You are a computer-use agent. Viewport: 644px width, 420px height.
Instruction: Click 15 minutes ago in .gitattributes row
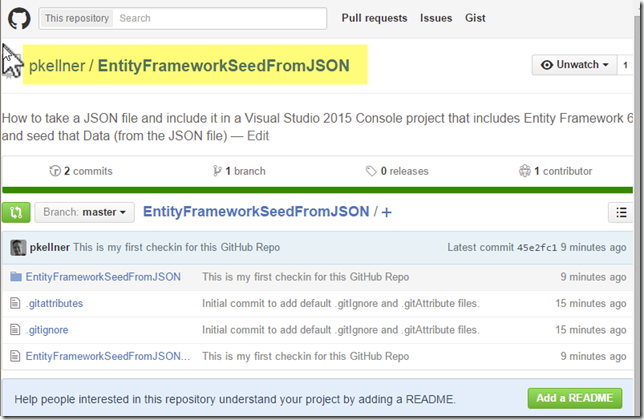(x=591, y=303)
